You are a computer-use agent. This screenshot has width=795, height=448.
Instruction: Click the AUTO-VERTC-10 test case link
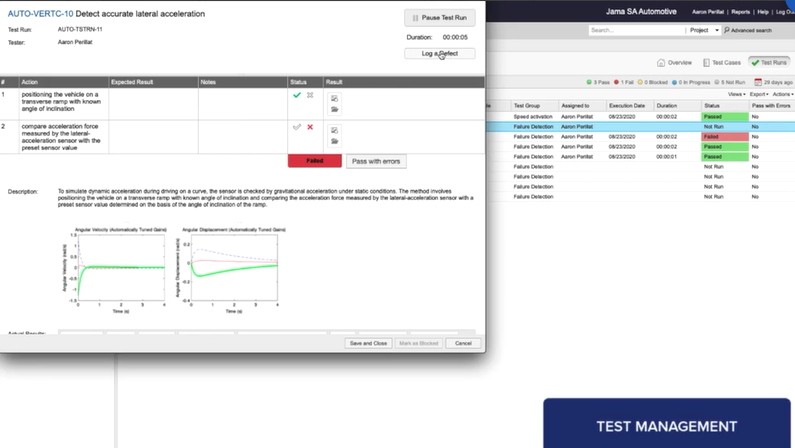(41, 14)
